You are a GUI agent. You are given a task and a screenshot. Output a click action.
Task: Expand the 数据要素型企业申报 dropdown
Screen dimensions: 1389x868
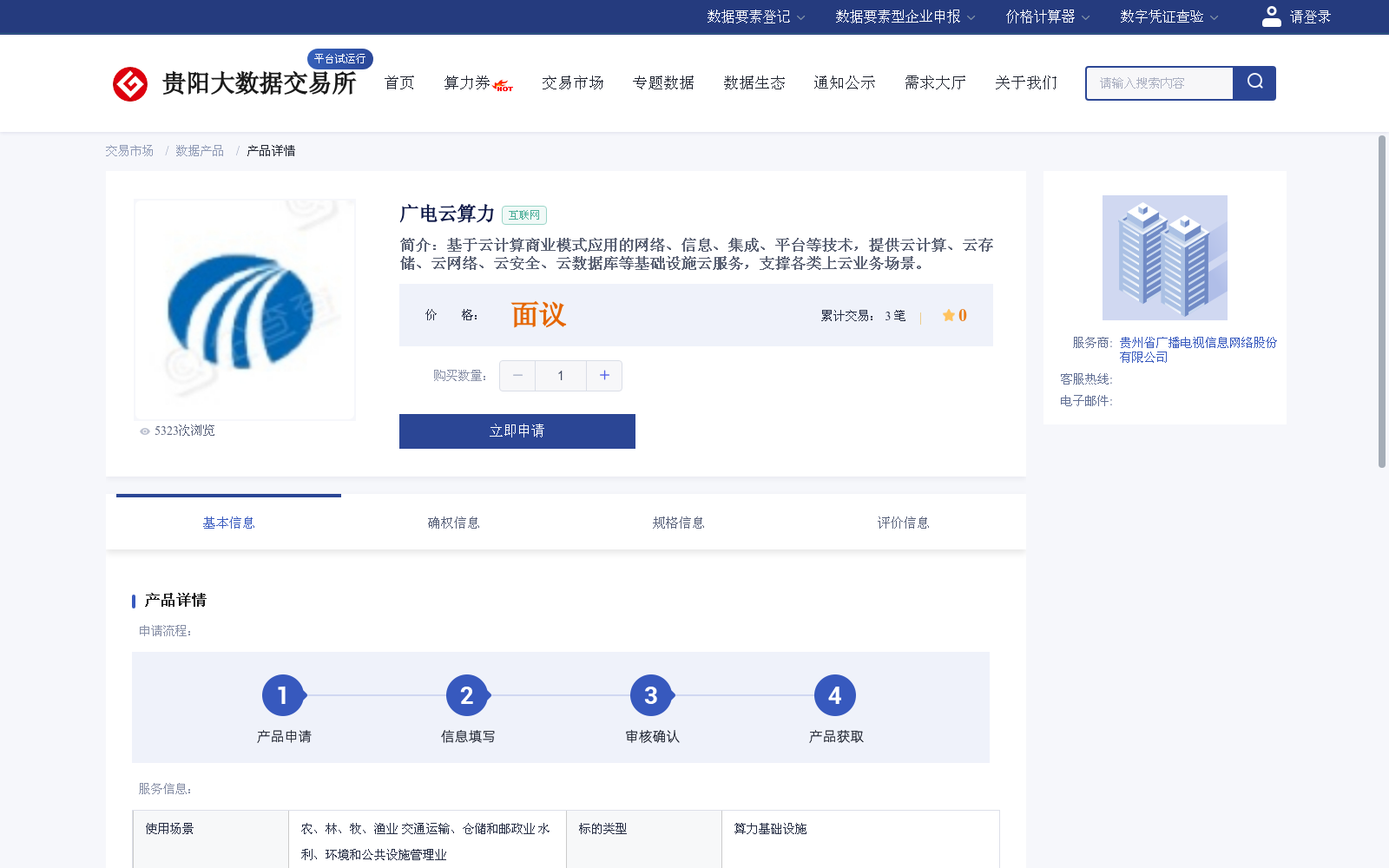pyautogui.click(x=905, y=16)
